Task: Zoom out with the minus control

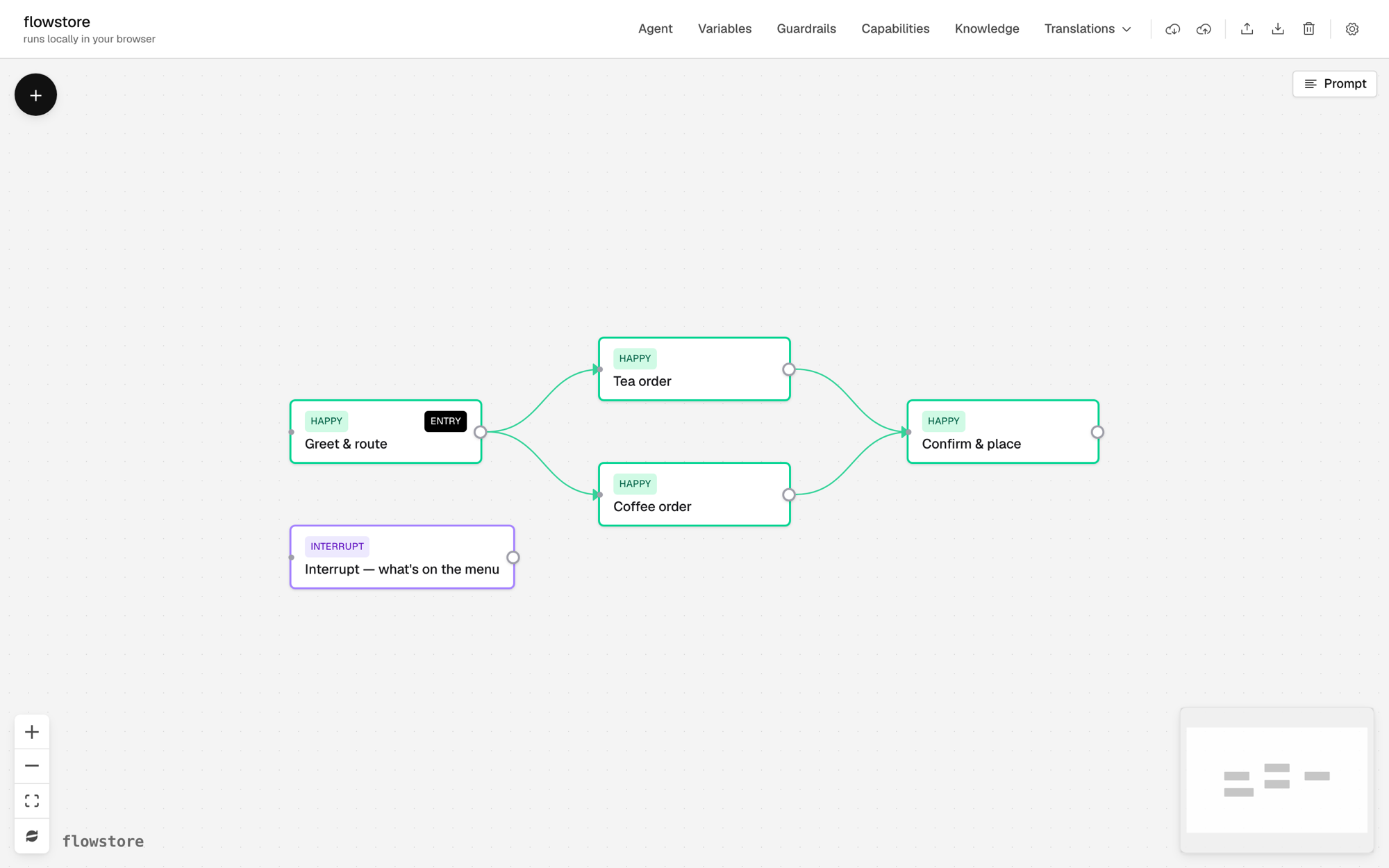Action: [x=32, y=766]
